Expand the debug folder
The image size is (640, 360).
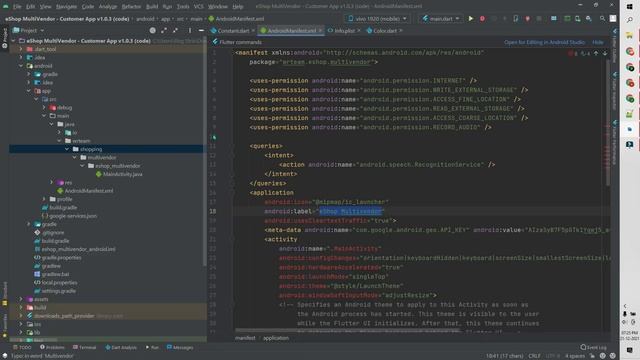click(x=44, y=107)
